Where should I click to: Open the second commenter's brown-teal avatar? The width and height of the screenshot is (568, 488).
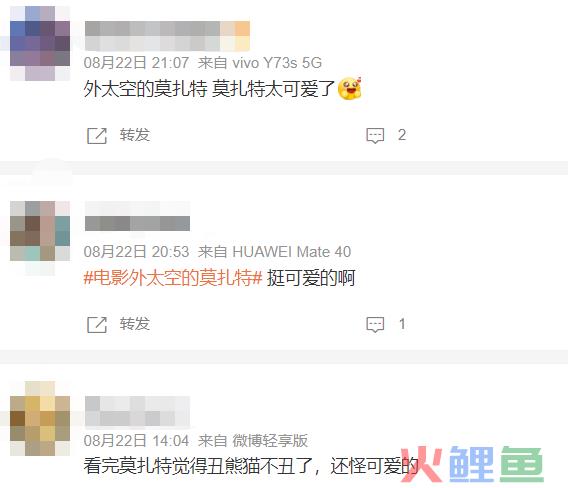point(40,231)
